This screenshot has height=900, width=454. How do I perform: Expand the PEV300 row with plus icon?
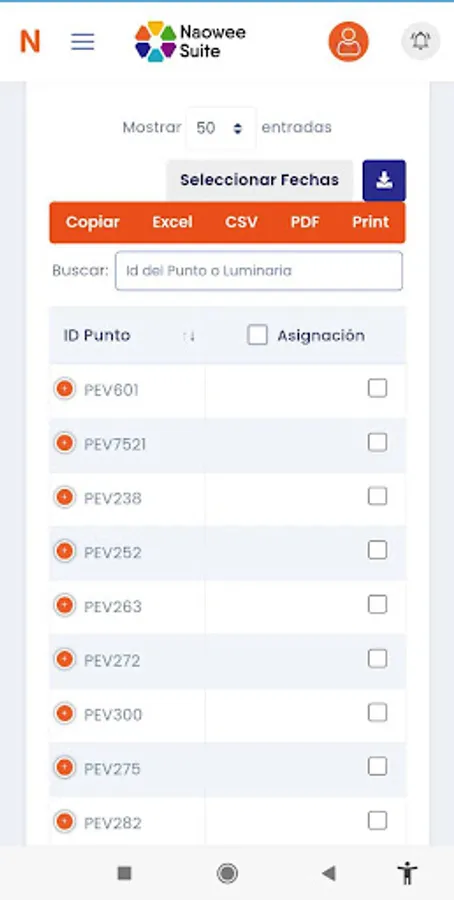click(64, 713)
